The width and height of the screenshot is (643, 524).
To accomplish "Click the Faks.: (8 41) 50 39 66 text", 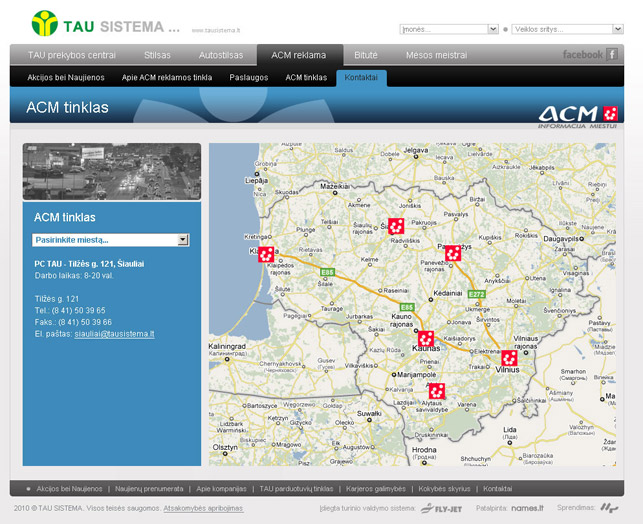I will pos(73,322).
